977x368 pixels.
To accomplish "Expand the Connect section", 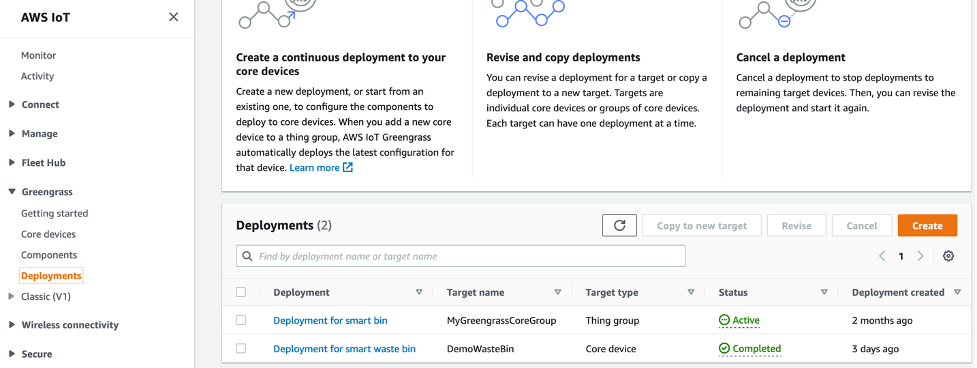I will [12, 105].
